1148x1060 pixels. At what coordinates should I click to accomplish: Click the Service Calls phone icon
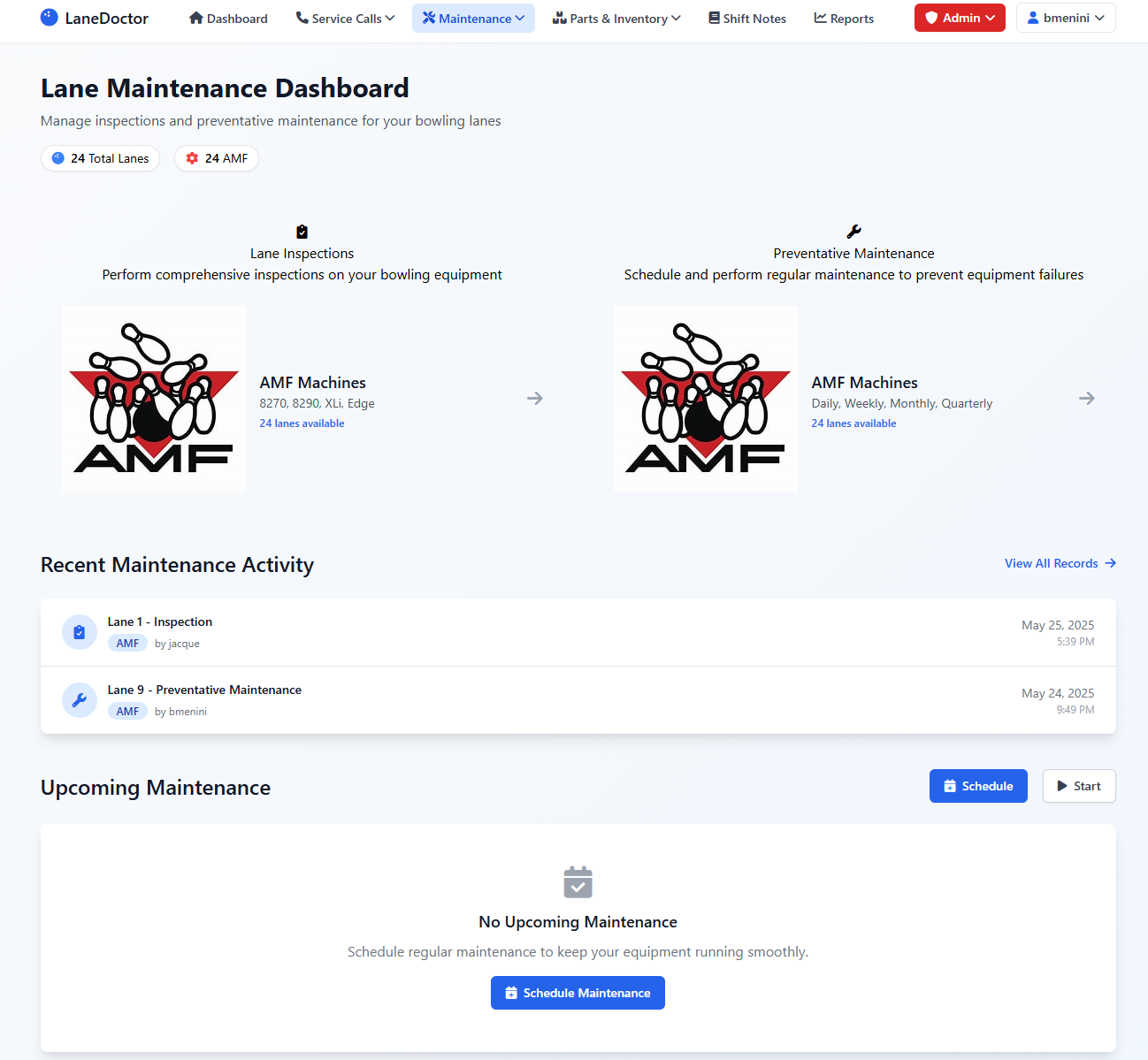[302, 18]
